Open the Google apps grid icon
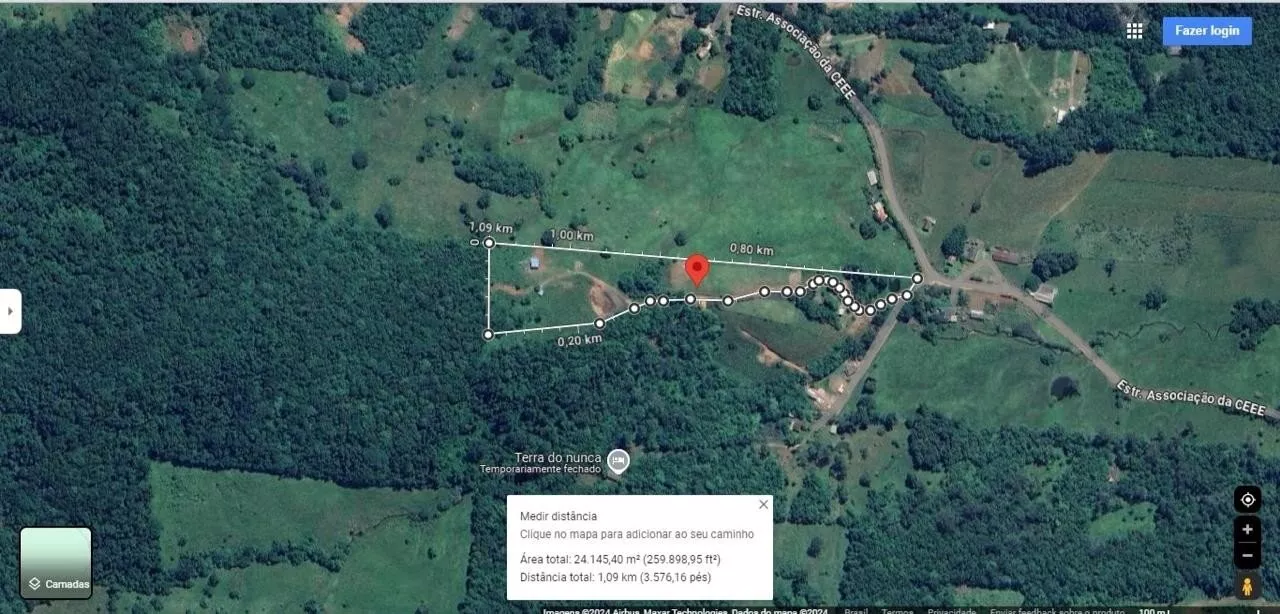Screen dimensions: 1280x614 pyautogui.click(x=1134, y=31)
